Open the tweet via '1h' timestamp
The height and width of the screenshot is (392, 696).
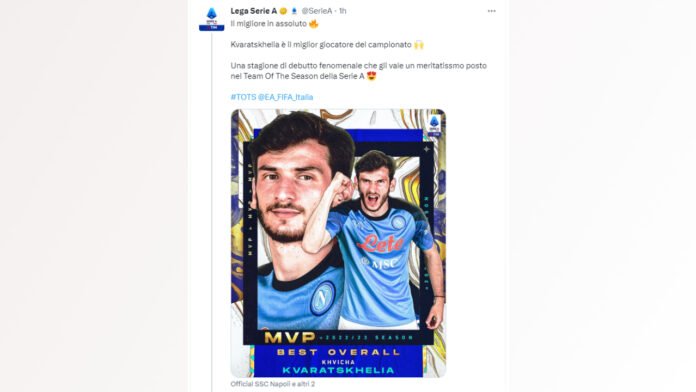click(x=343, y=11)
